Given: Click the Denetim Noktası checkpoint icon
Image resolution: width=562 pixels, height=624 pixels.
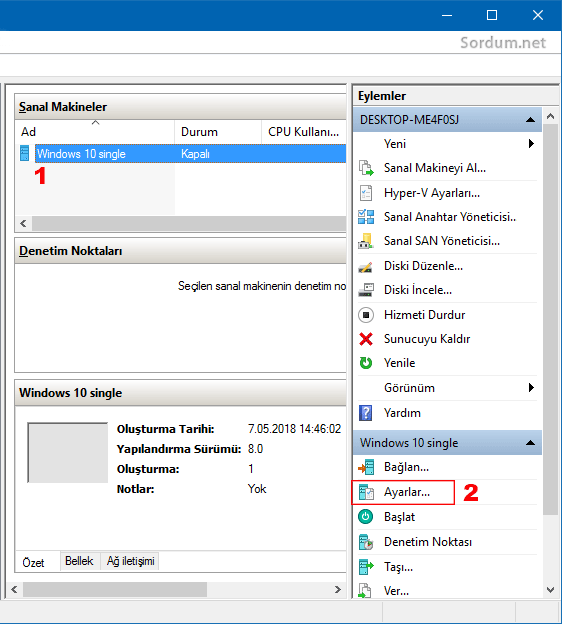Looking at the screenshot, I should pyautogui.click(x=366, y=542).
